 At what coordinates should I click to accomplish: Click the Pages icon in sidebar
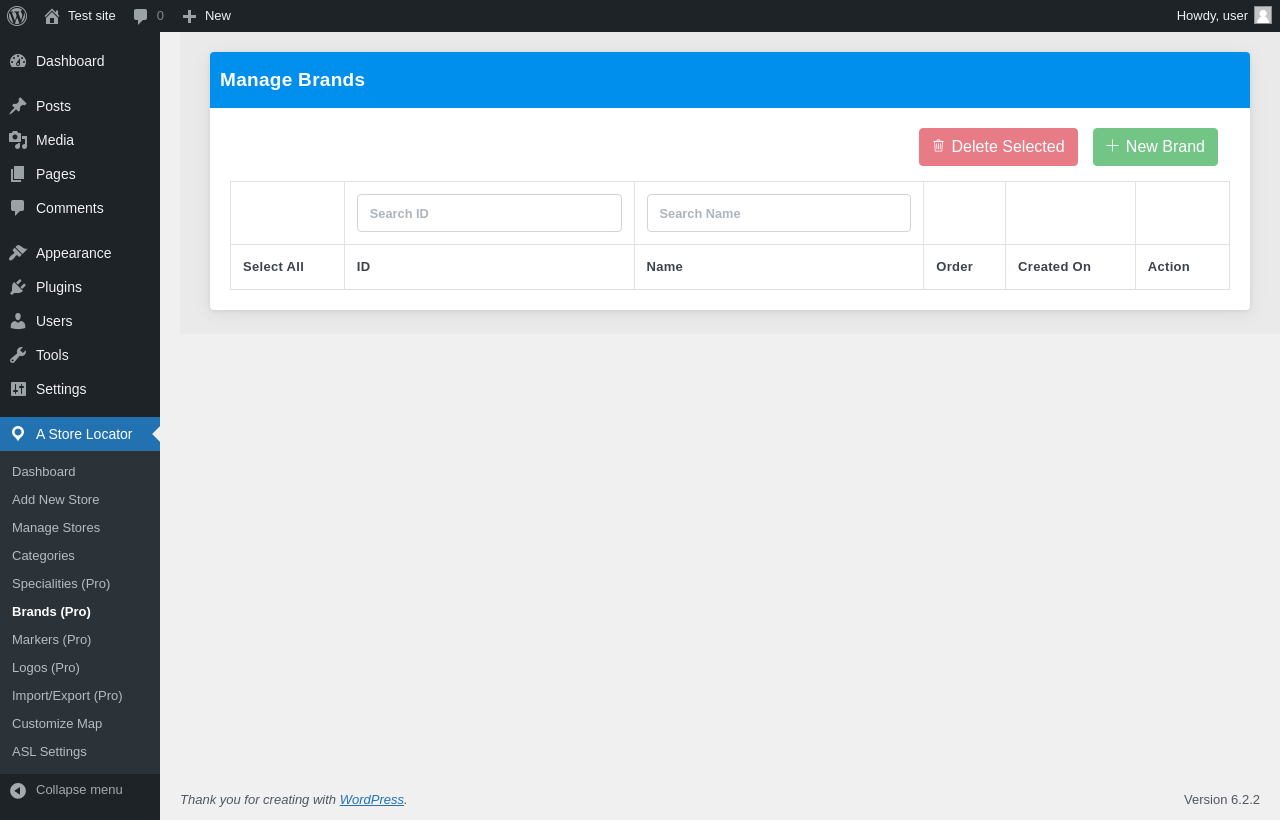pos(18,174)
